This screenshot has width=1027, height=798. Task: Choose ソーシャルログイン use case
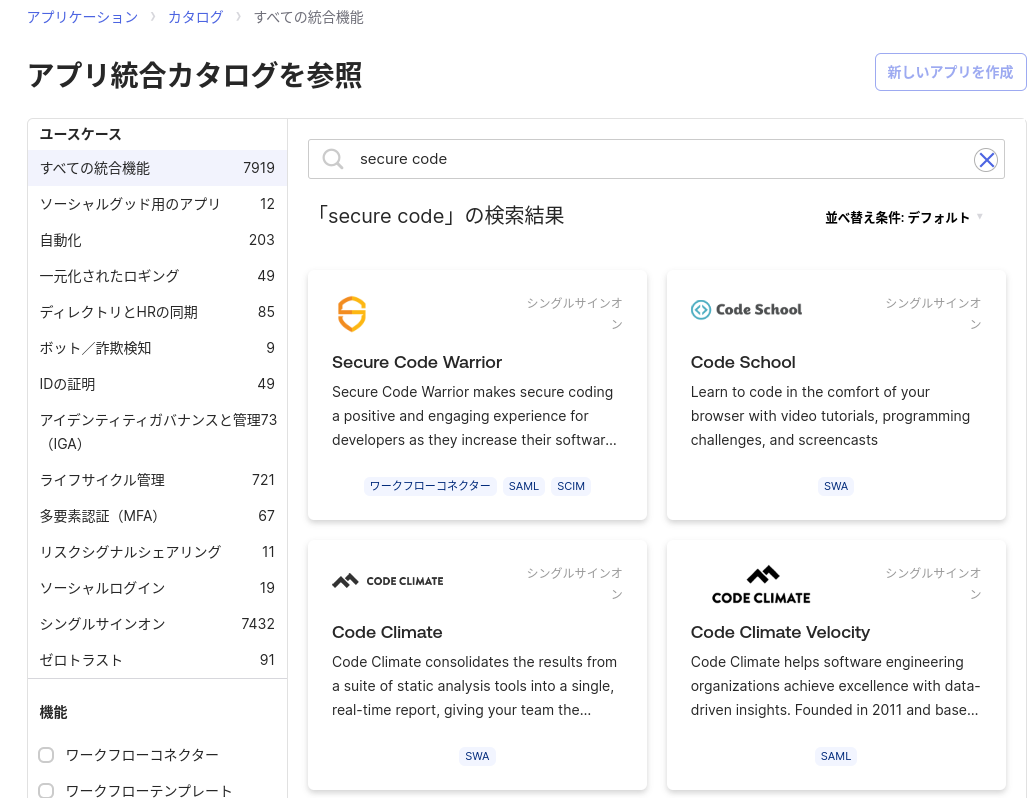[157, 588]
